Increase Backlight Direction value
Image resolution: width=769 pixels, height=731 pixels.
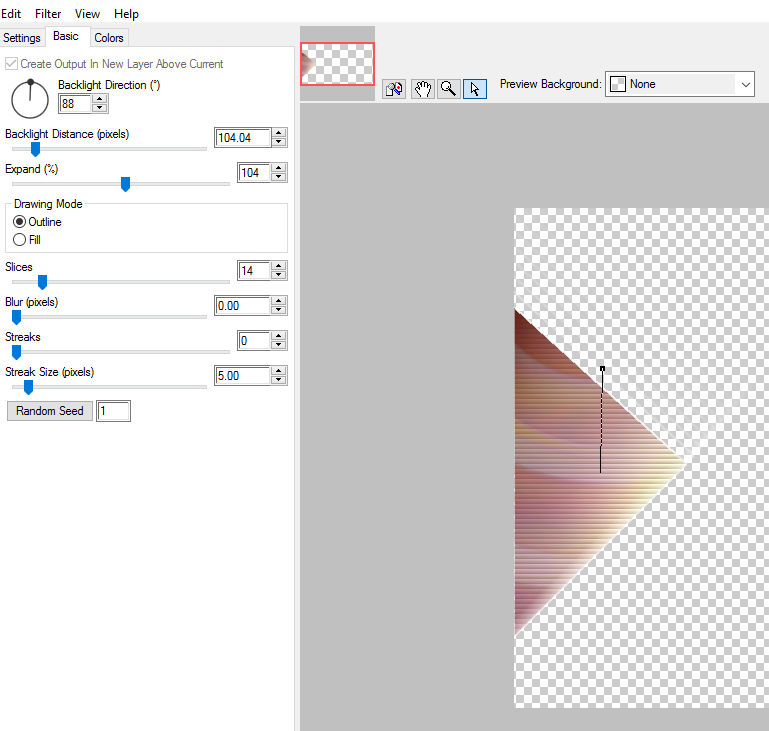point(100,99)
